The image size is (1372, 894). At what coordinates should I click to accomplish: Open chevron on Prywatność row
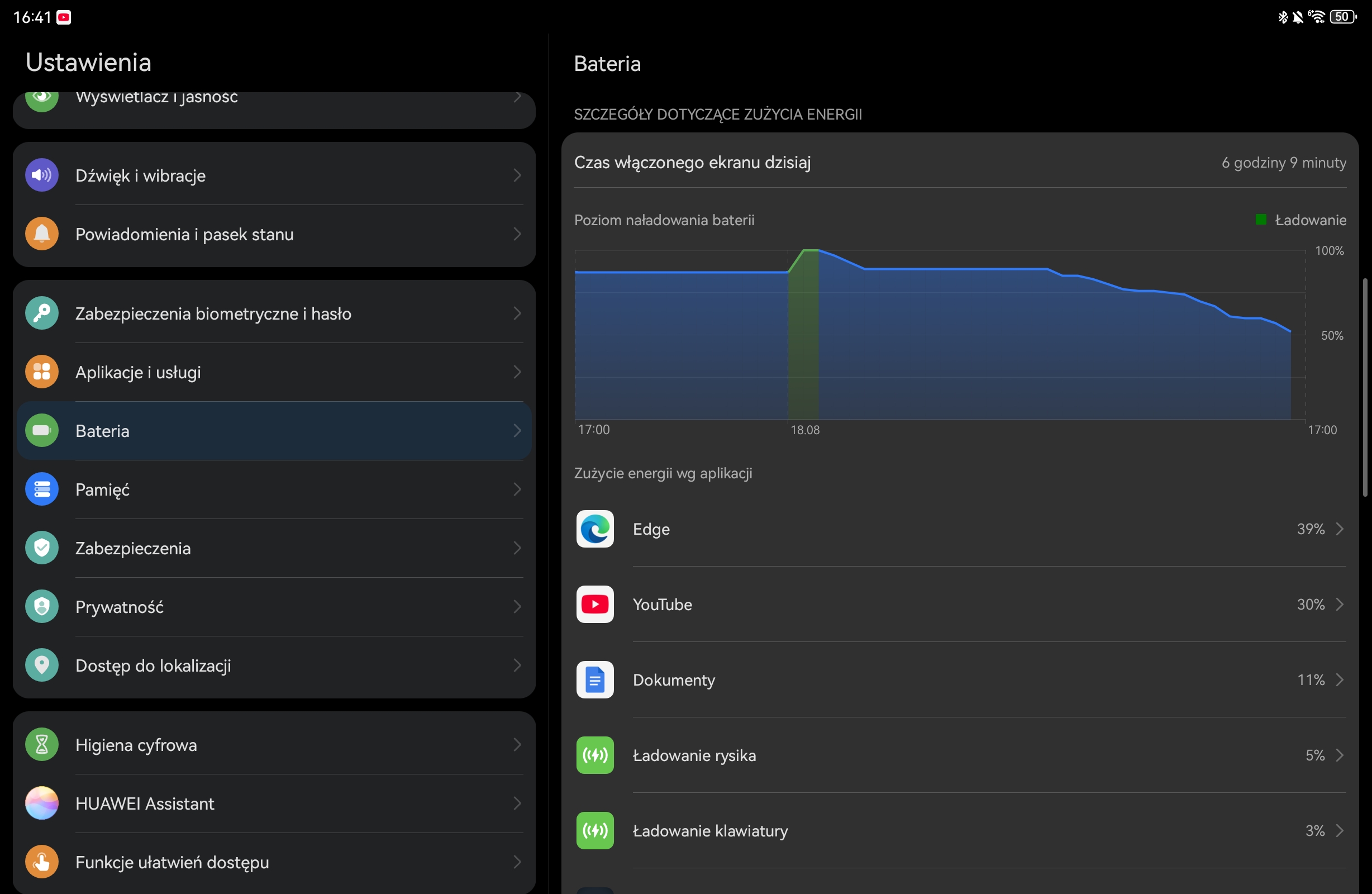517,606
